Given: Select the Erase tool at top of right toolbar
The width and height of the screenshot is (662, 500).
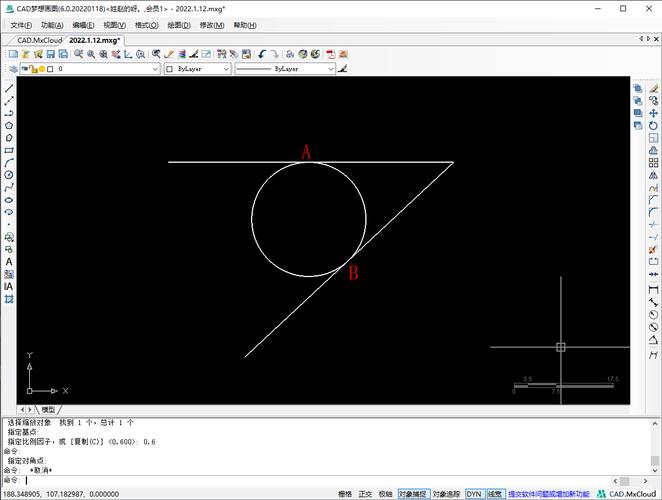Looking at the screenshot, I should tap(653, 88).
